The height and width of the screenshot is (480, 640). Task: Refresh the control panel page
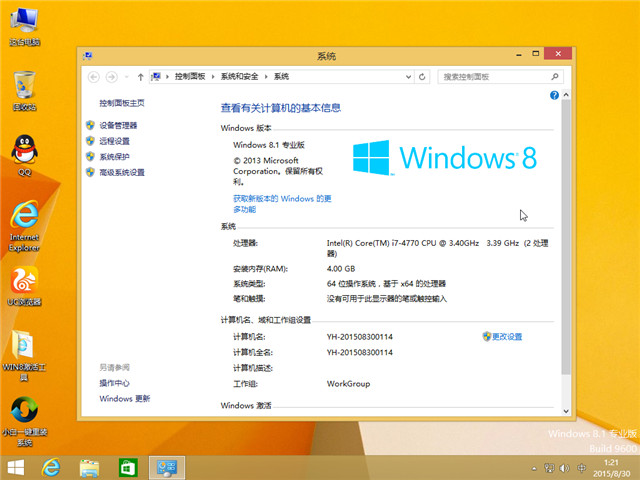pos(422,77)
